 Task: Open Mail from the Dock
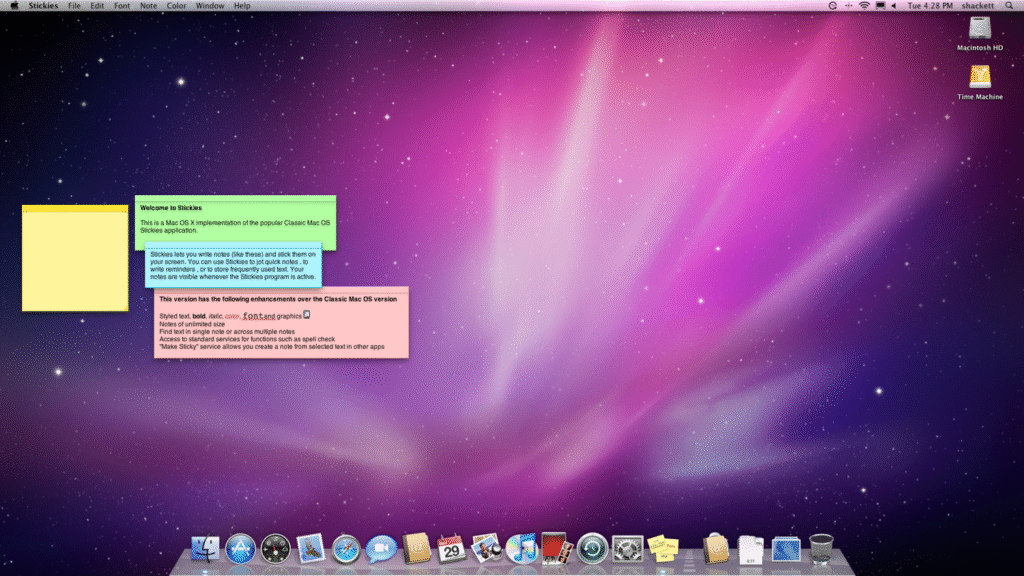coord(309,548)
